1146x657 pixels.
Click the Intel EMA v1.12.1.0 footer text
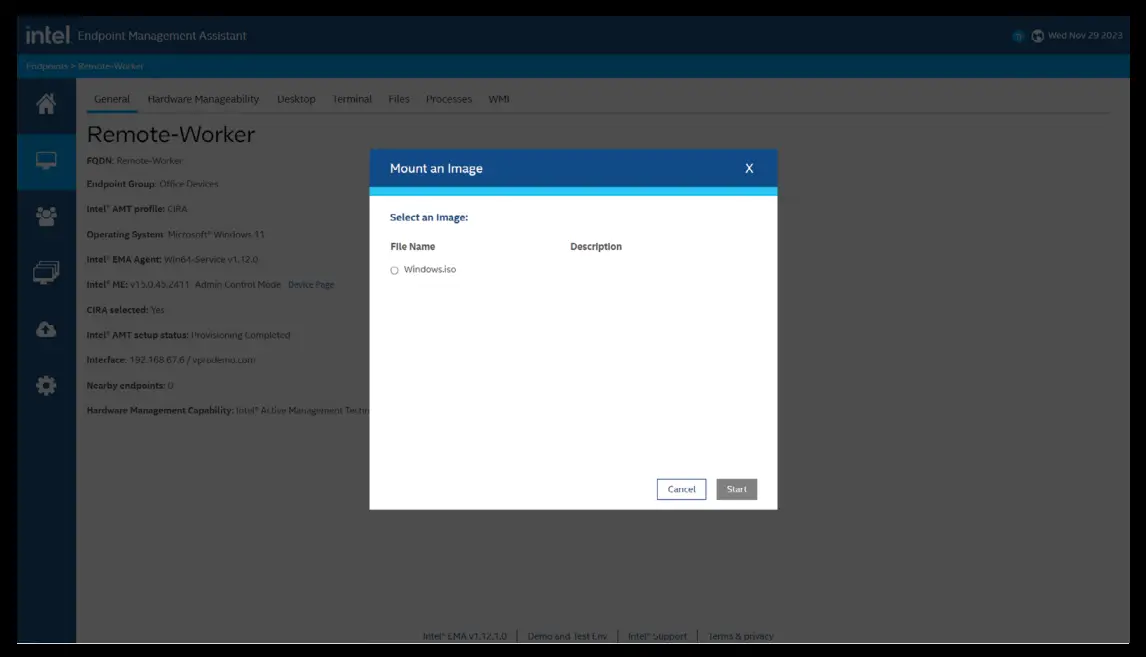465,636
